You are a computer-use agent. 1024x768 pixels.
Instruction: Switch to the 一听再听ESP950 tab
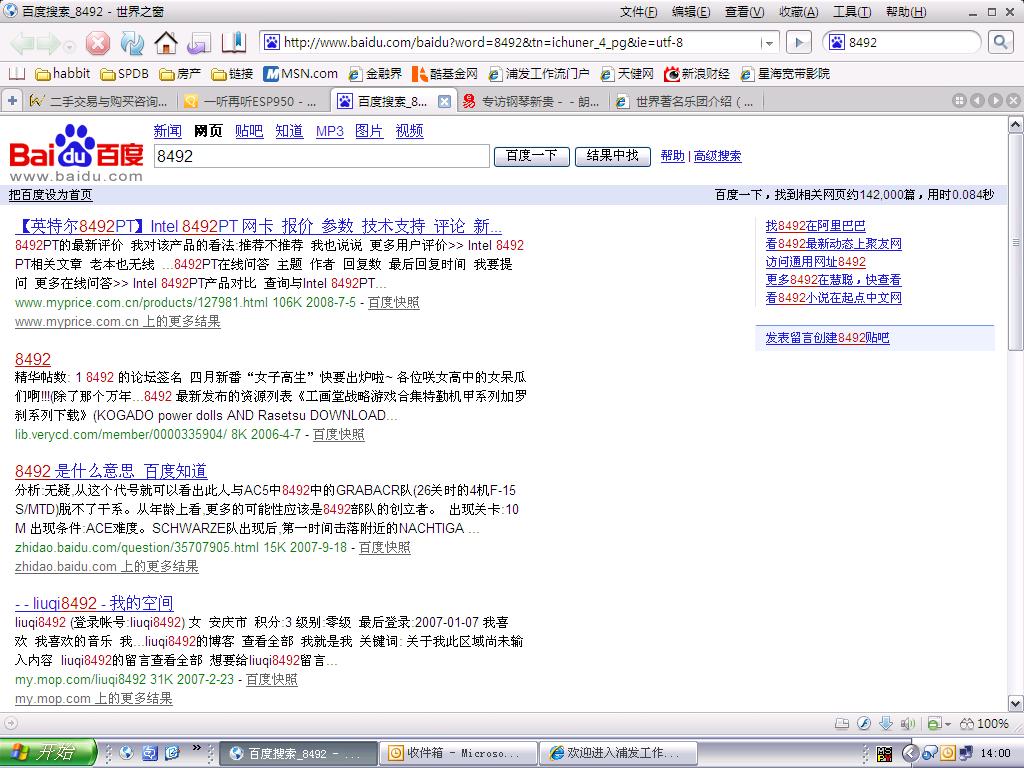252,101
